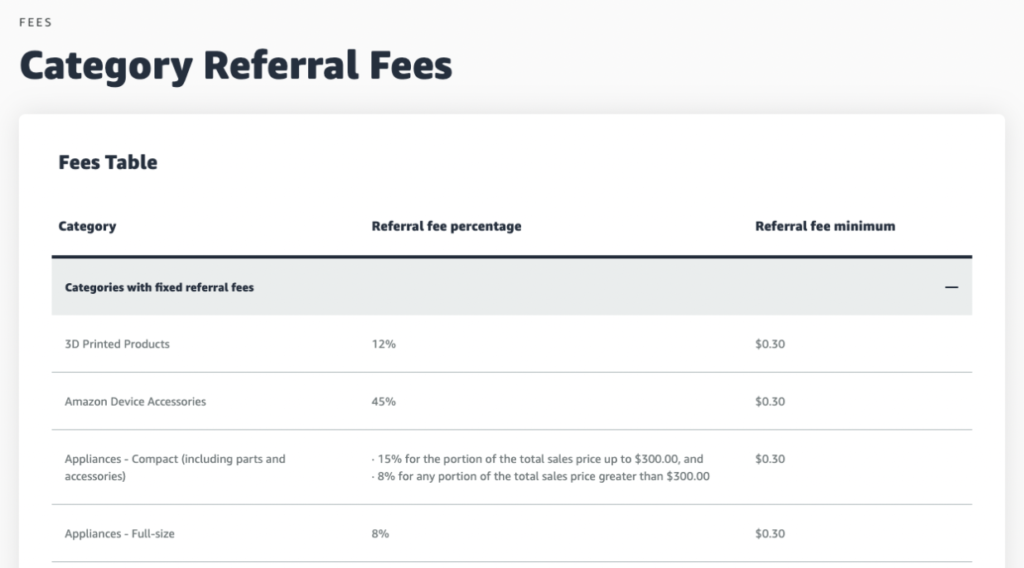Click the 45% fee for Amazon Device Accessories

[383, 402]
